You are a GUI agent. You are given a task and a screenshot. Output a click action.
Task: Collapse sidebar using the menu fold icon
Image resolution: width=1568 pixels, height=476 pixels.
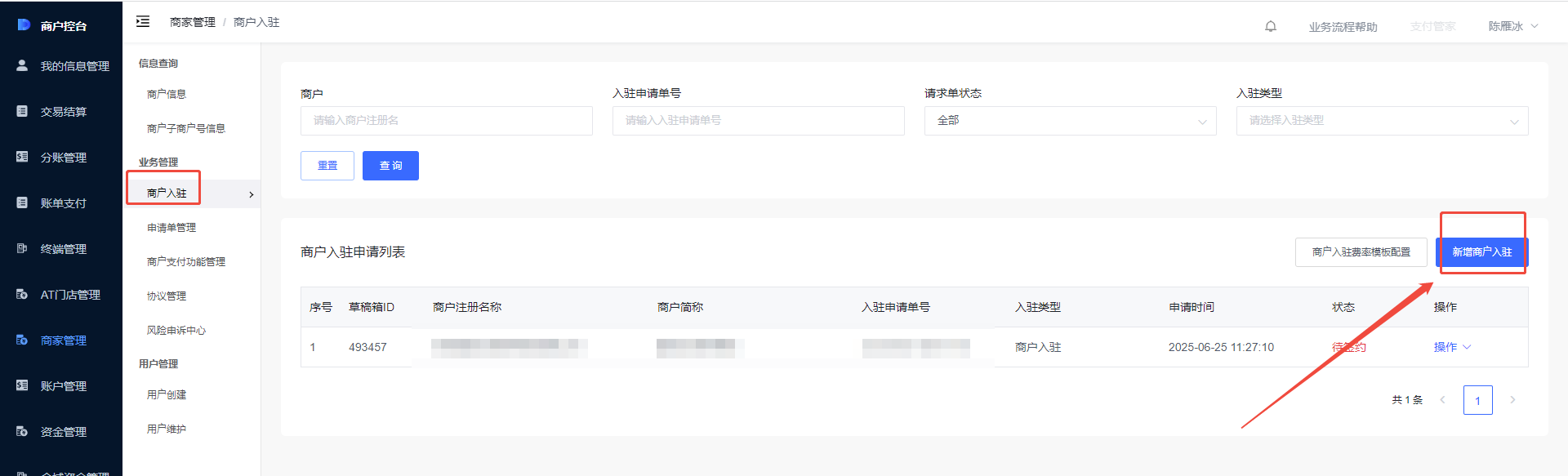143,22
